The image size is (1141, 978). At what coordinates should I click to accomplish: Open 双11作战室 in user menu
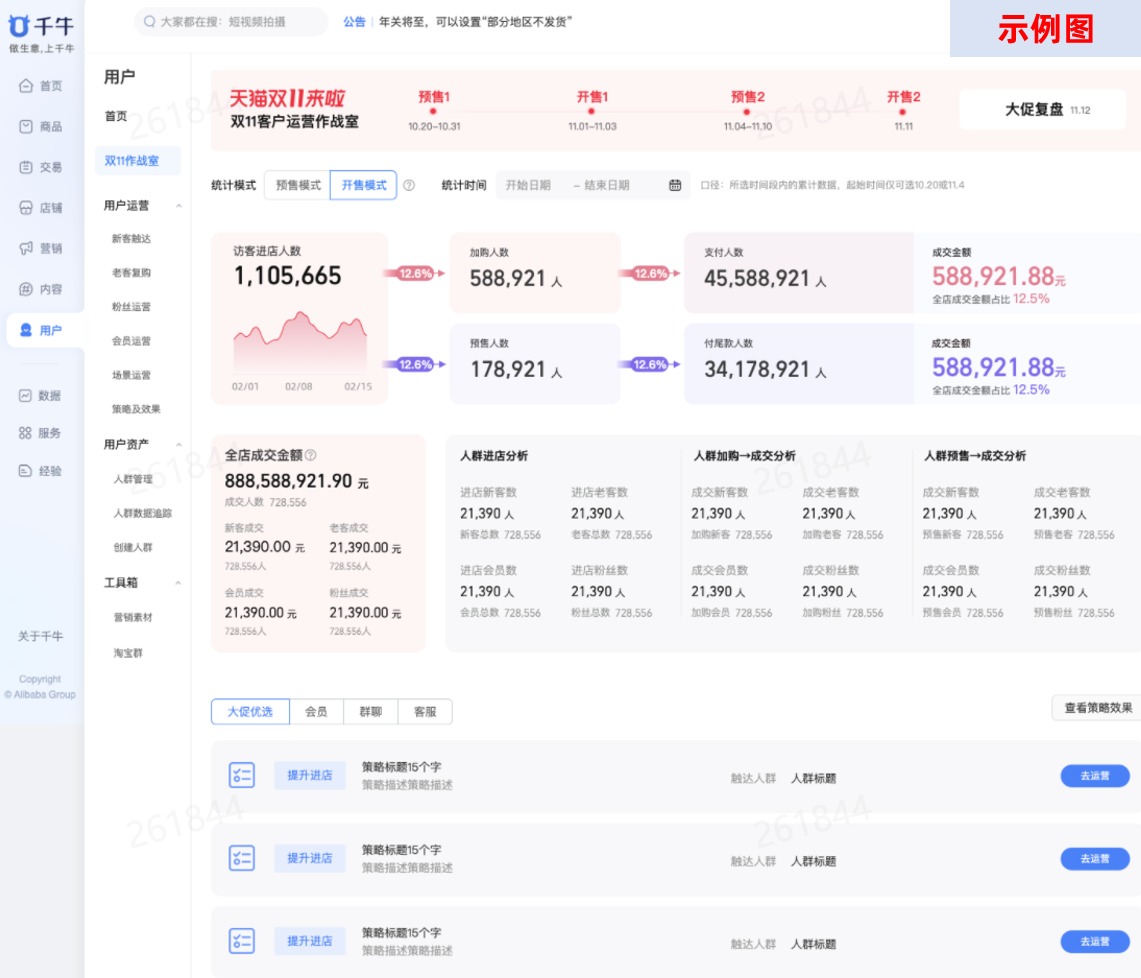[138, 161]
